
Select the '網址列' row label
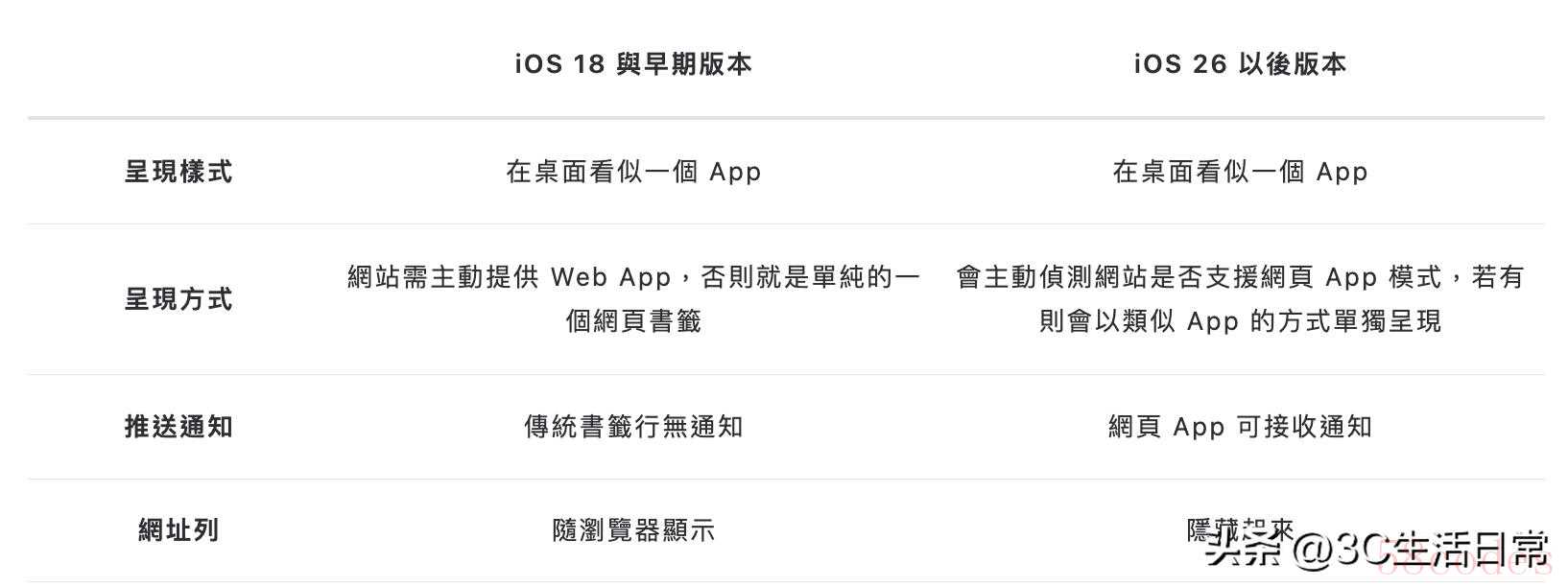click(178, 530)
